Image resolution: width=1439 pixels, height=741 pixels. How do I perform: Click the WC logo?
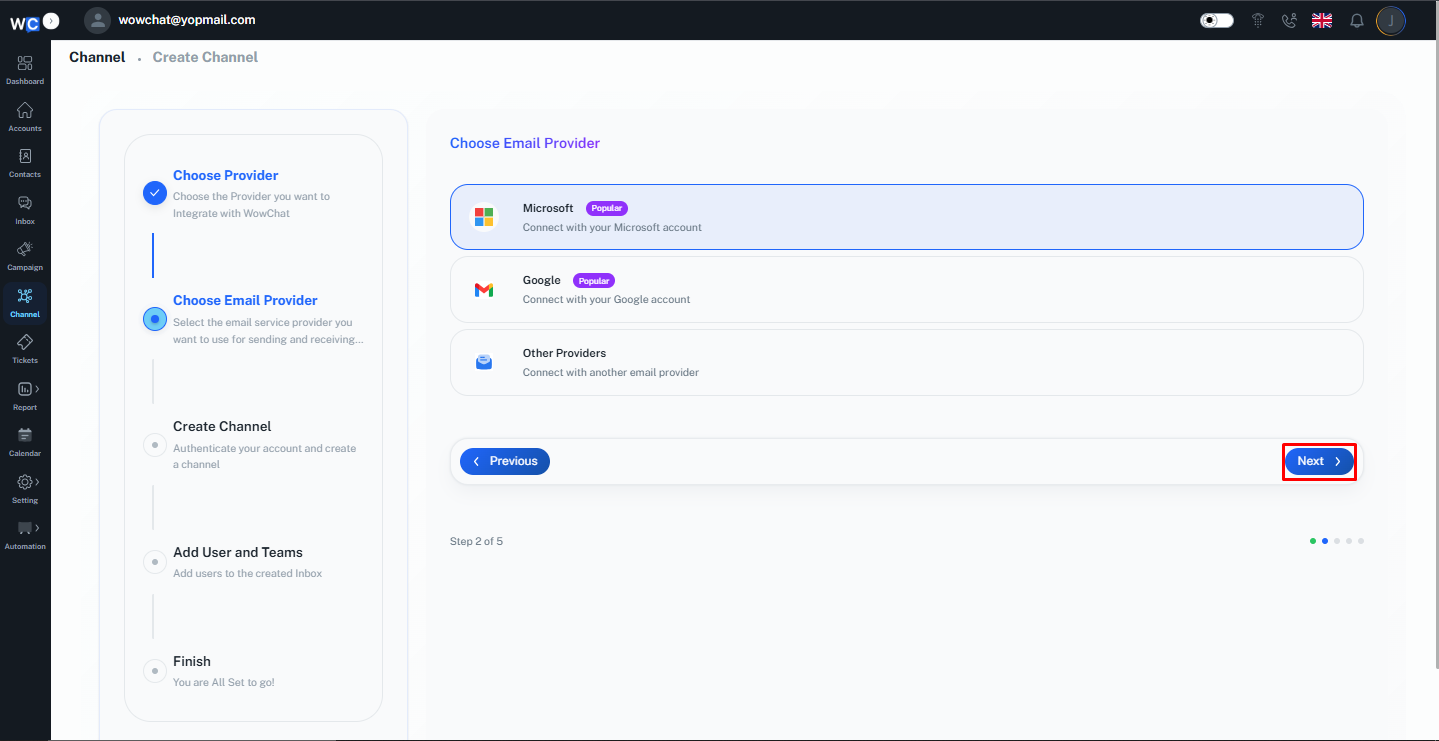[x=25, y=22]
